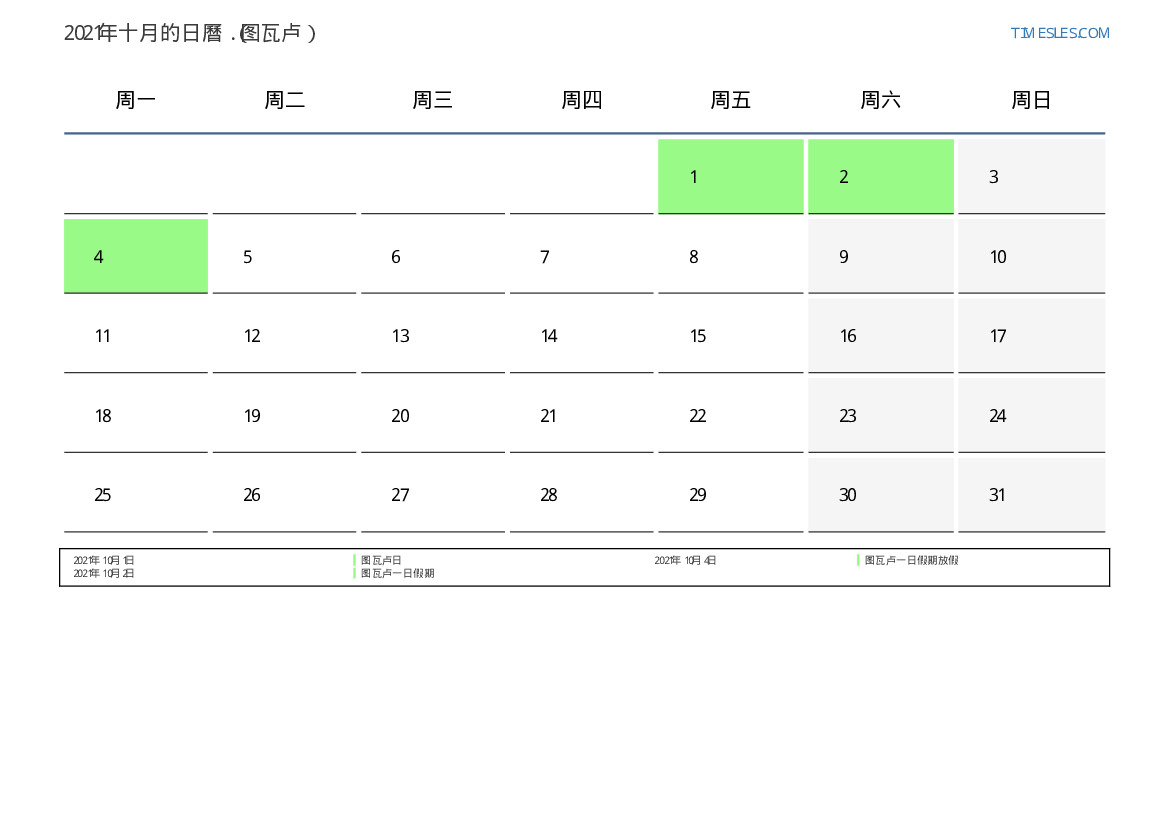Open the TIMESLES.COM link
The image size is (1169, 827).
click(1059, 33)
